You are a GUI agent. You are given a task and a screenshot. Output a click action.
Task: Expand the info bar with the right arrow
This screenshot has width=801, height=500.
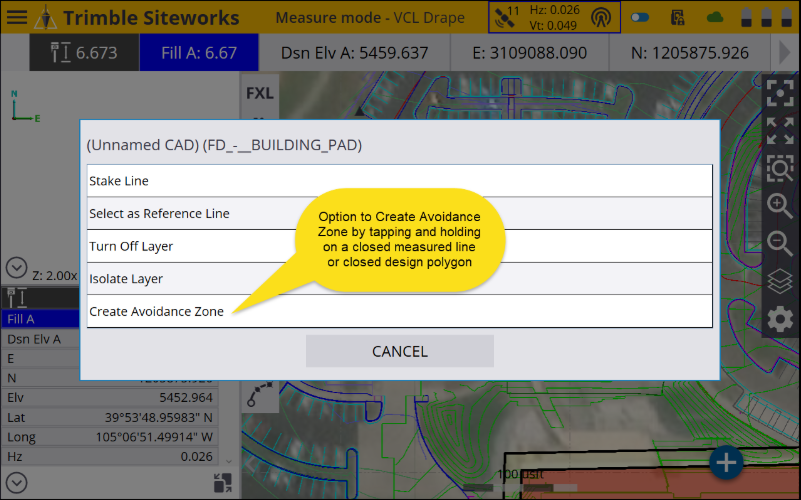[x=785, y=53]
